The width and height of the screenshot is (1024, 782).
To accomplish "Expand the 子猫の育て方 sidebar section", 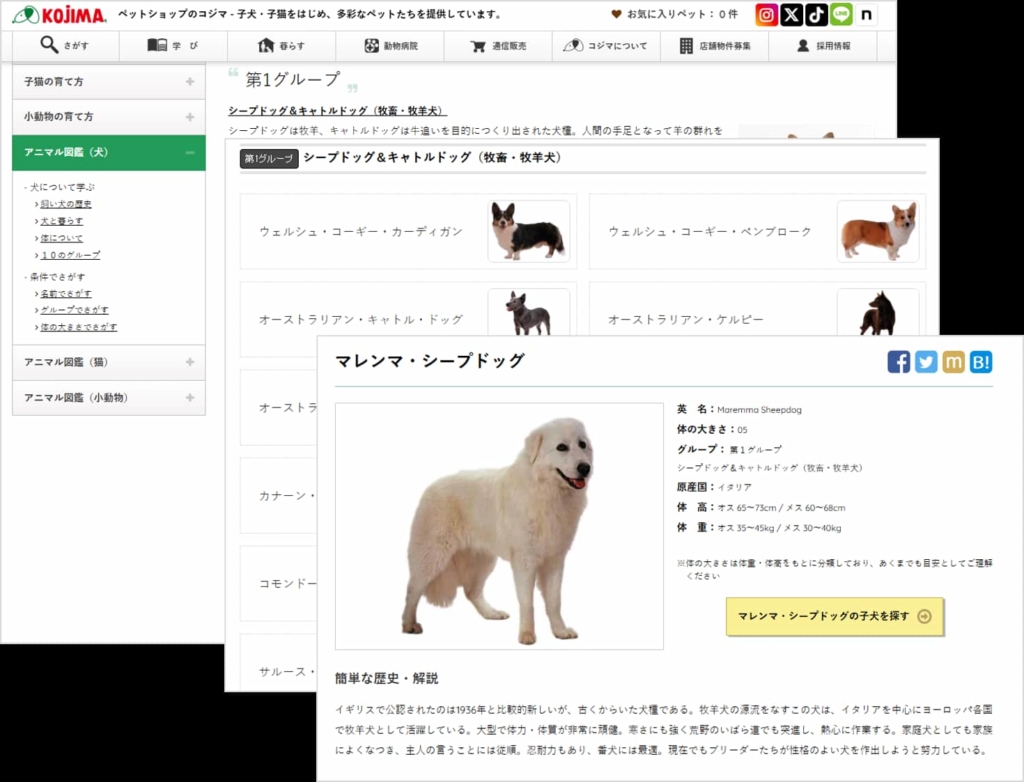I will [189, 82].
